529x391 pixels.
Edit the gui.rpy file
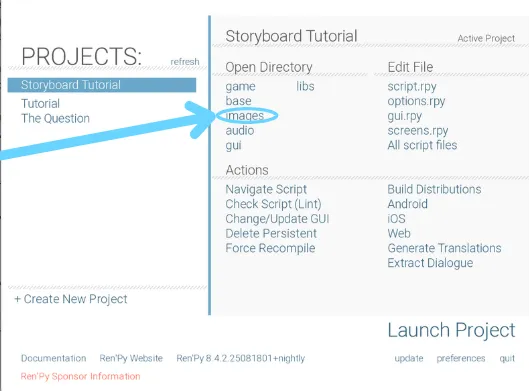(x=405, y=116)
